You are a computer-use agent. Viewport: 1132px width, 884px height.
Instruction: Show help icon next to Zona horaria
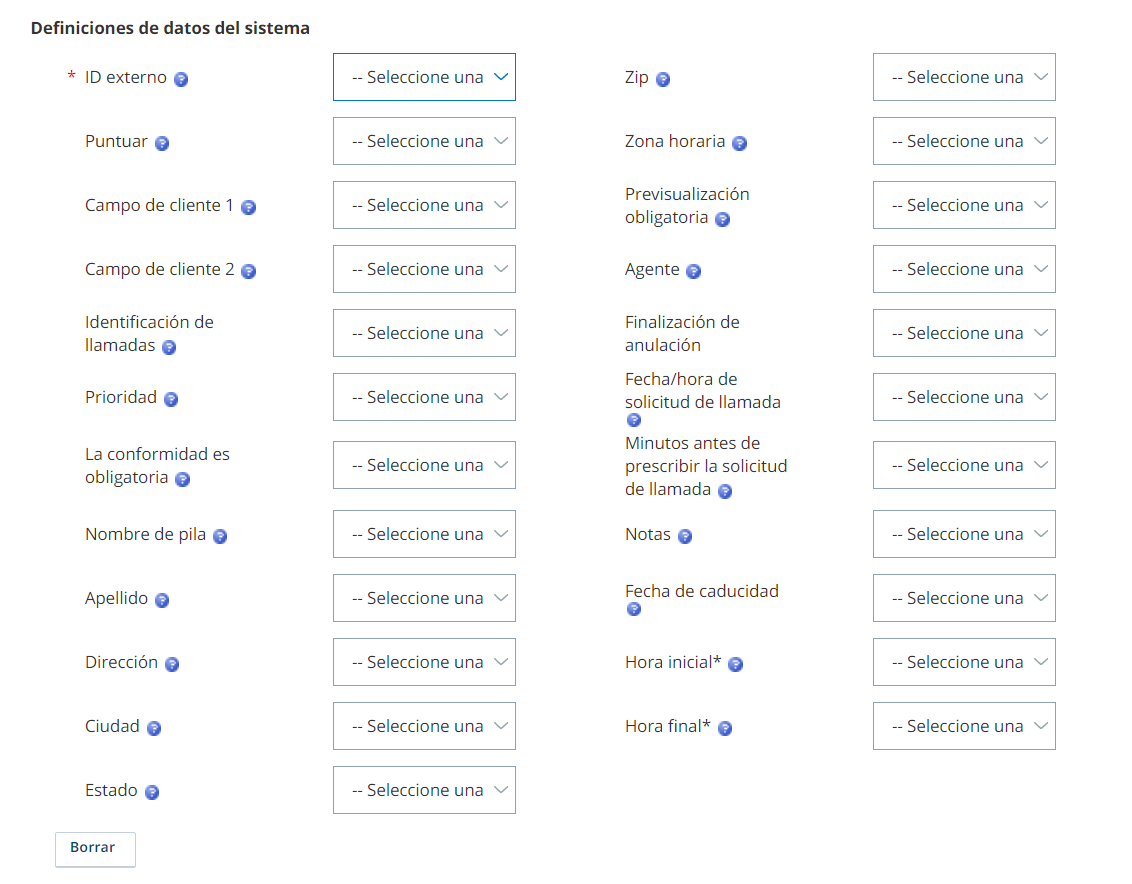pos(739,144)
